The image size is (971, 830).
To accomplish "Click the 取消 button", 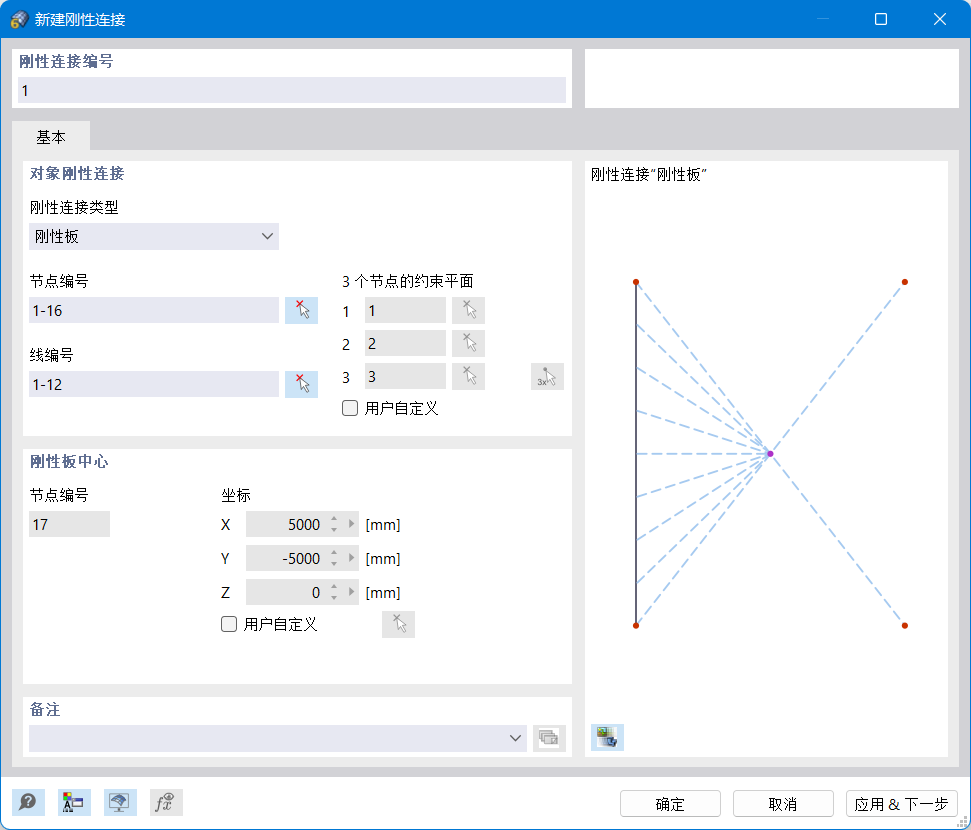I will [783, 804].
